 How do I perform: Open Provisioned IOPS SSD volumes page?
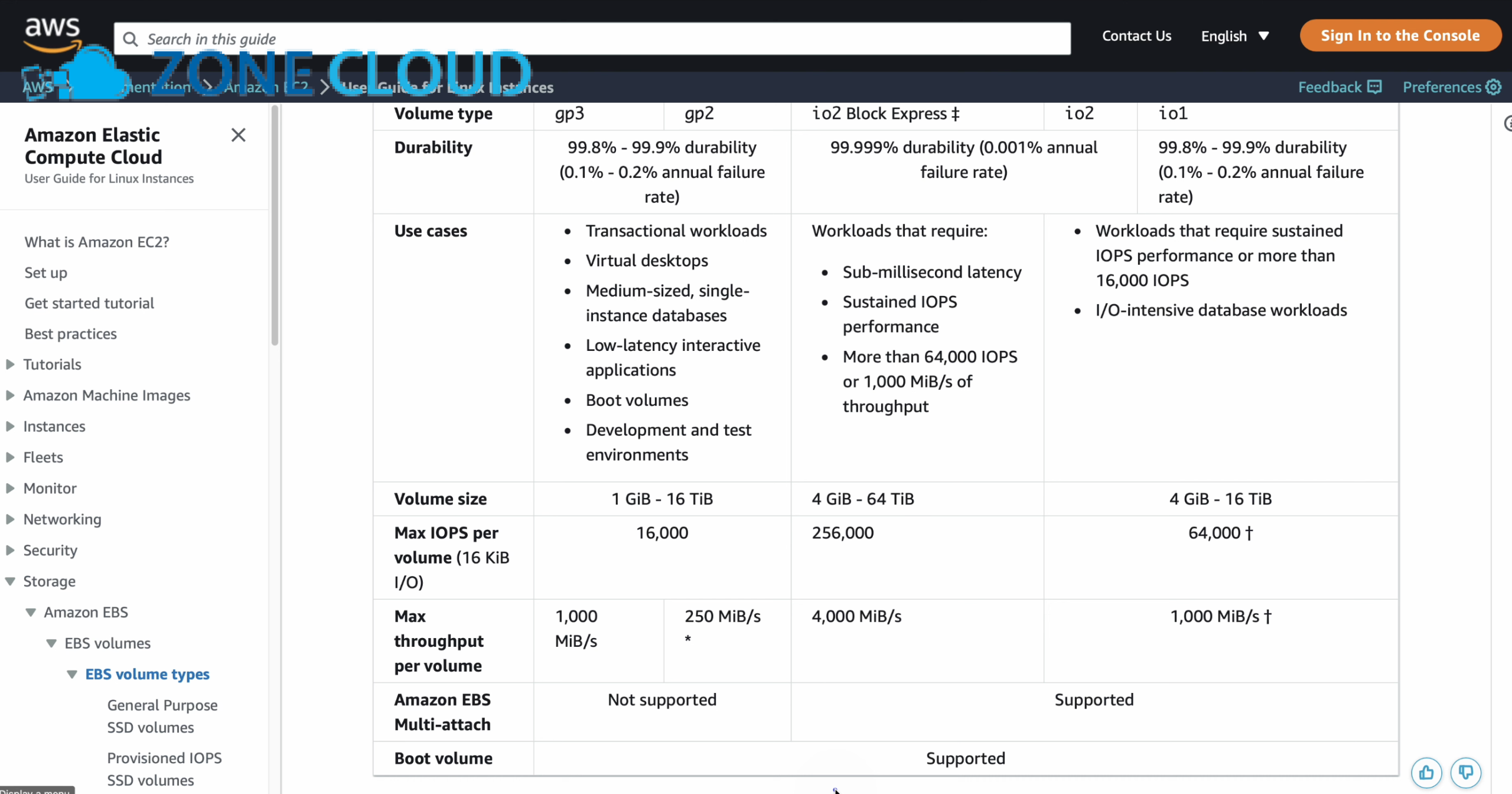coord(164,769)
